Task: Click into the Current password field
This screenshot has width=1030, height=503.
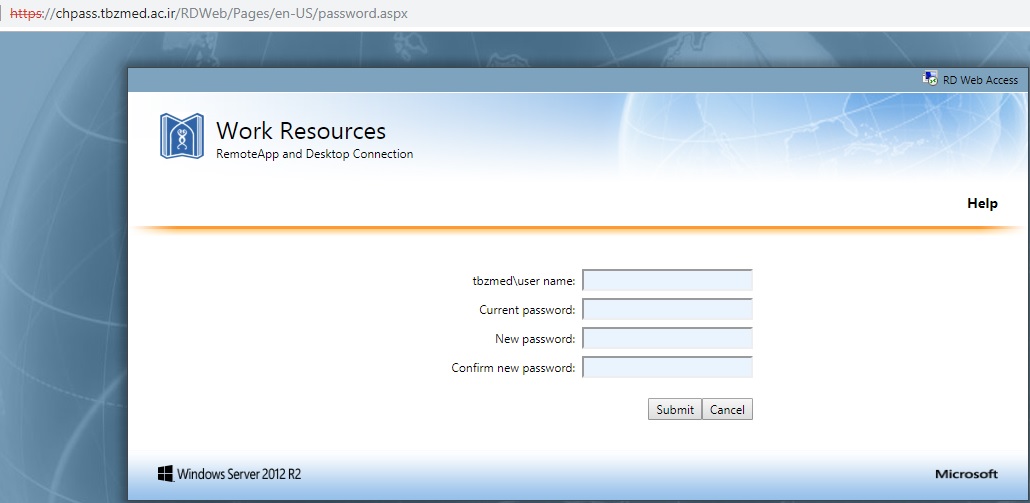Action: tap(667, 310)
